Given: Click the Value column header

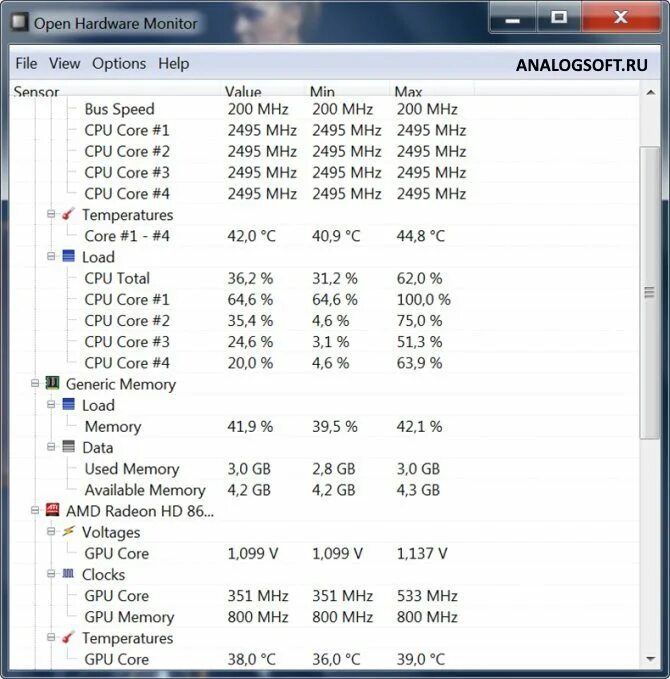Looking at the screenshot, I should pyautogui.click(x=262, y=90).
